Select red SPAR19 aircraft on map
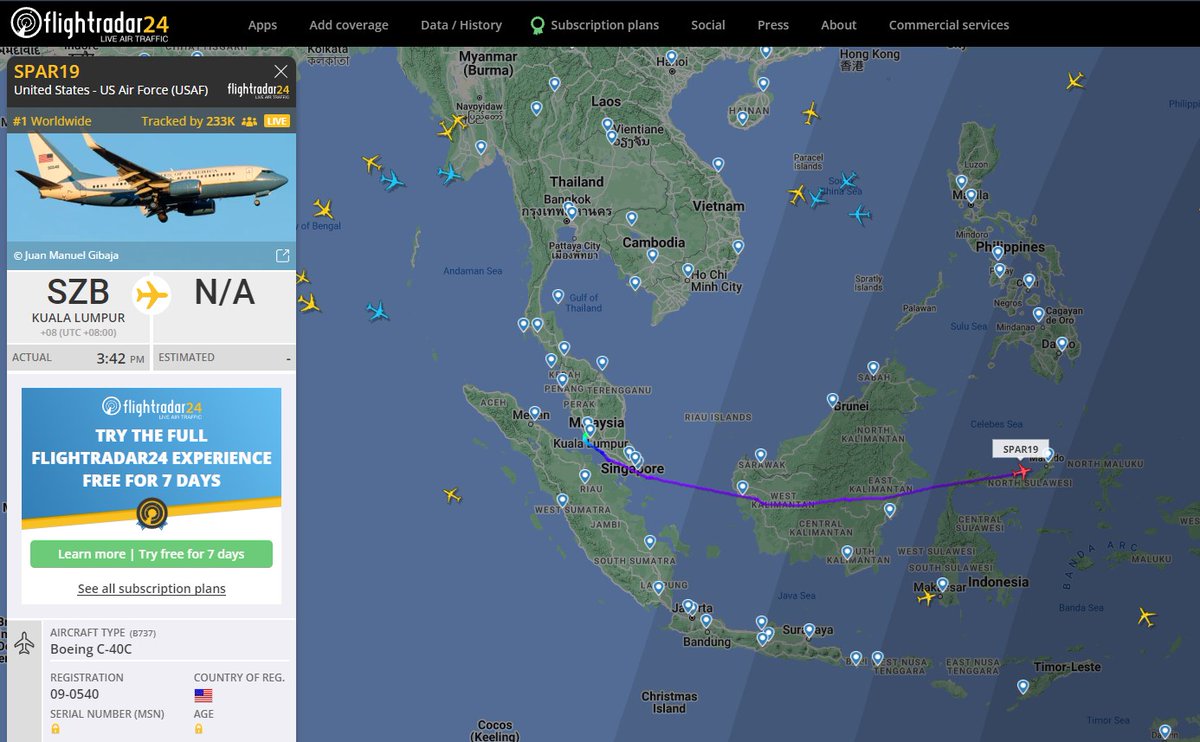1200x742 pixels. click(x=1021, y=470)
